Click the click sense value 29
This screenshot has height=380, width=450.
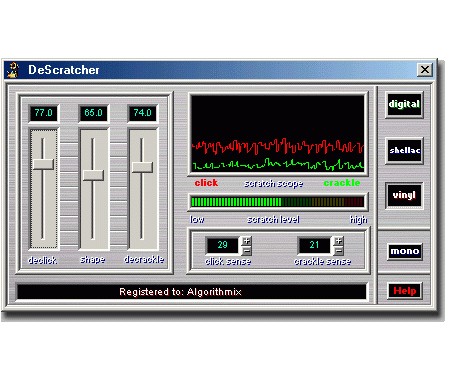[223, 245]
